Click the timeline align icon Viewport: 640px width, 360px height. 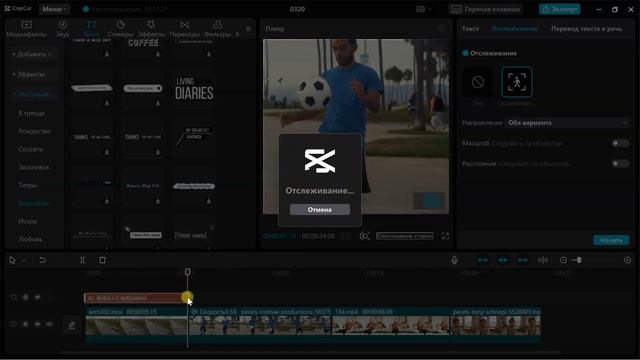click(543, 260)
